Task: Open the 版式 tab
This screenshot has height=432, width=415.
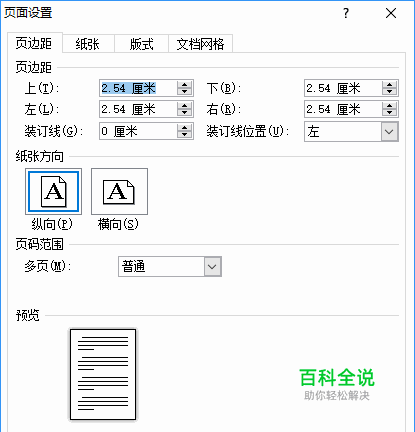Action: click(142, 44)
